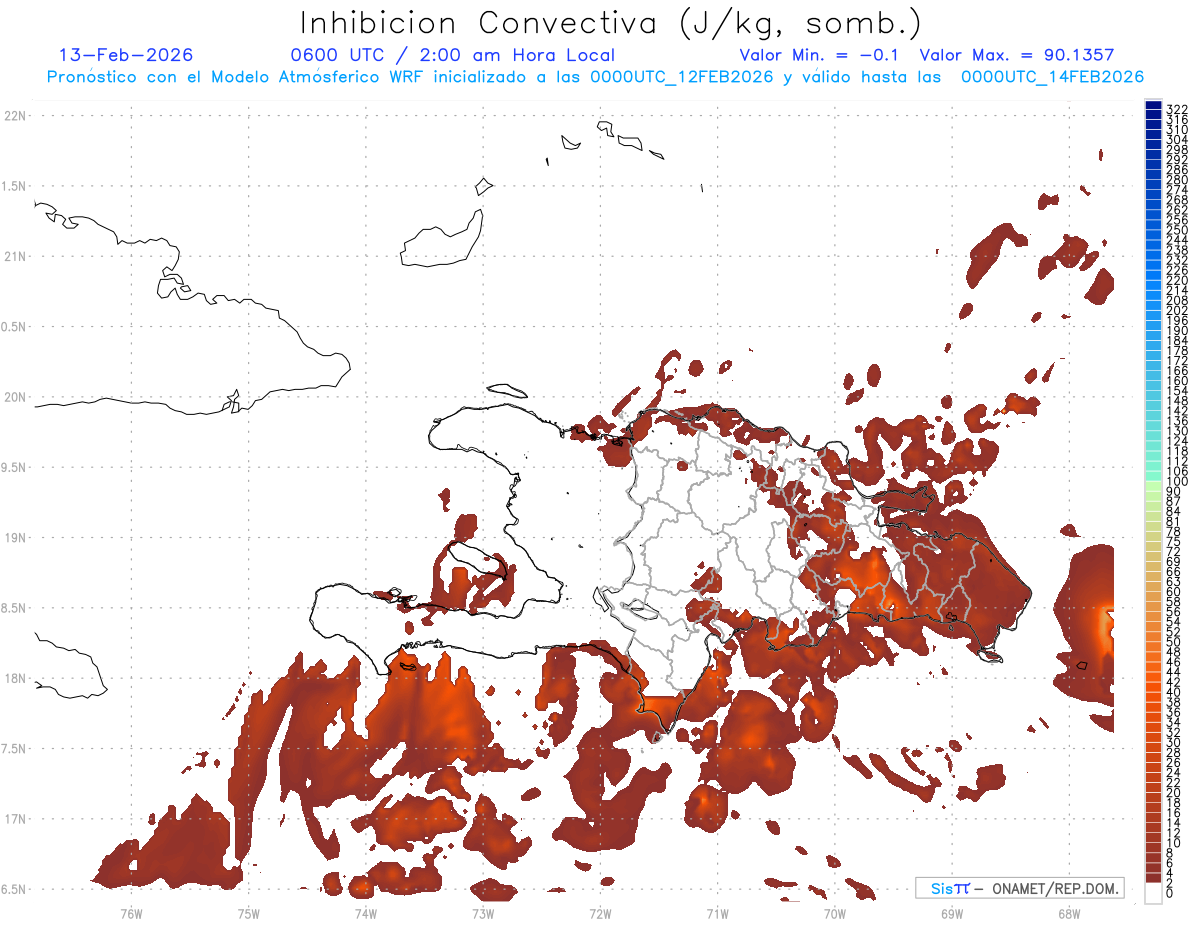The height and width of the screenshot is (927, 1200).
Task: Click the "19N" latitude label
Action: tap(14, 538)
